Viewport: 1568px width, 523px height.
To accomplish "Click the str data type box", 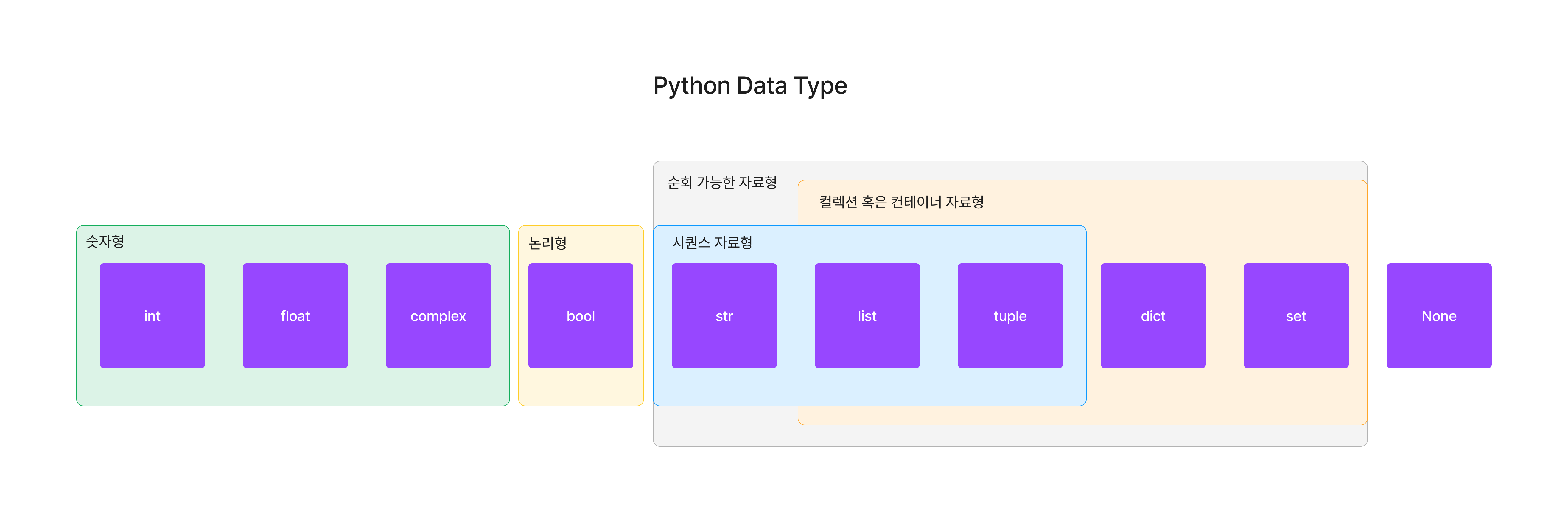I will (x=724, y=315).
